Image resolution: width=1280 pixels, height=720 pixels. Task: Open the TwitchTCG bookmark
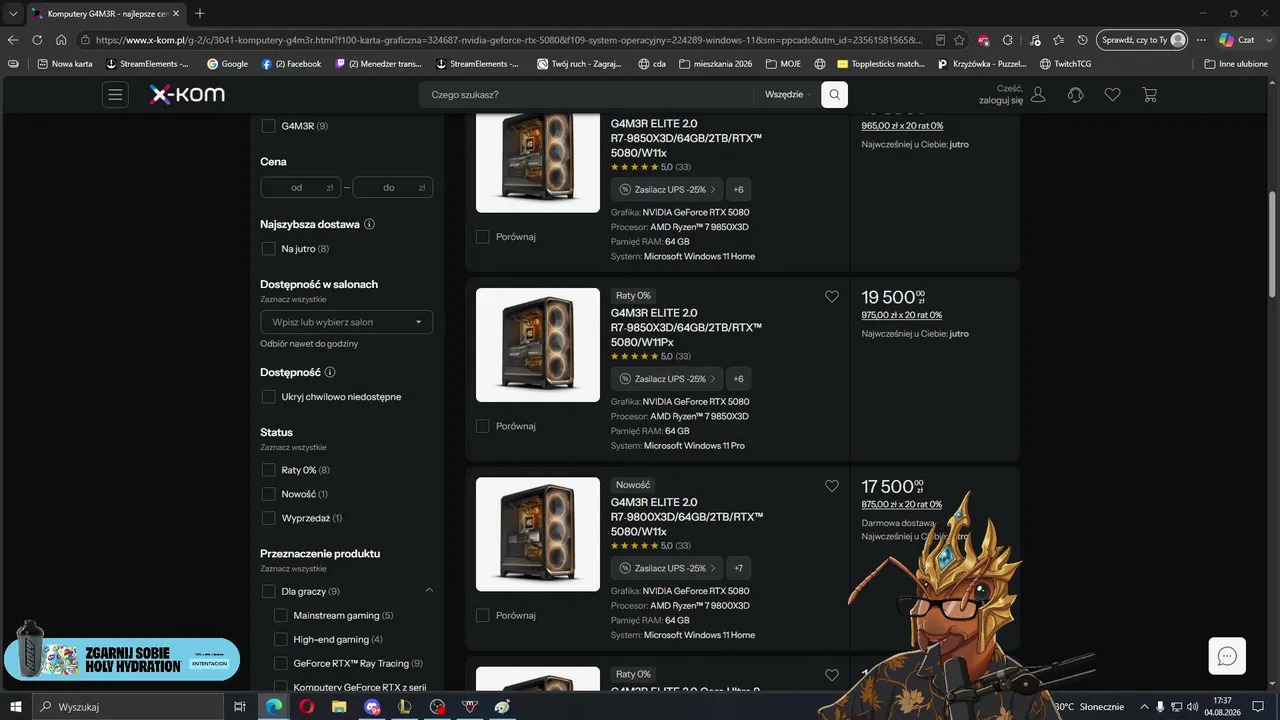(1064, 64)
